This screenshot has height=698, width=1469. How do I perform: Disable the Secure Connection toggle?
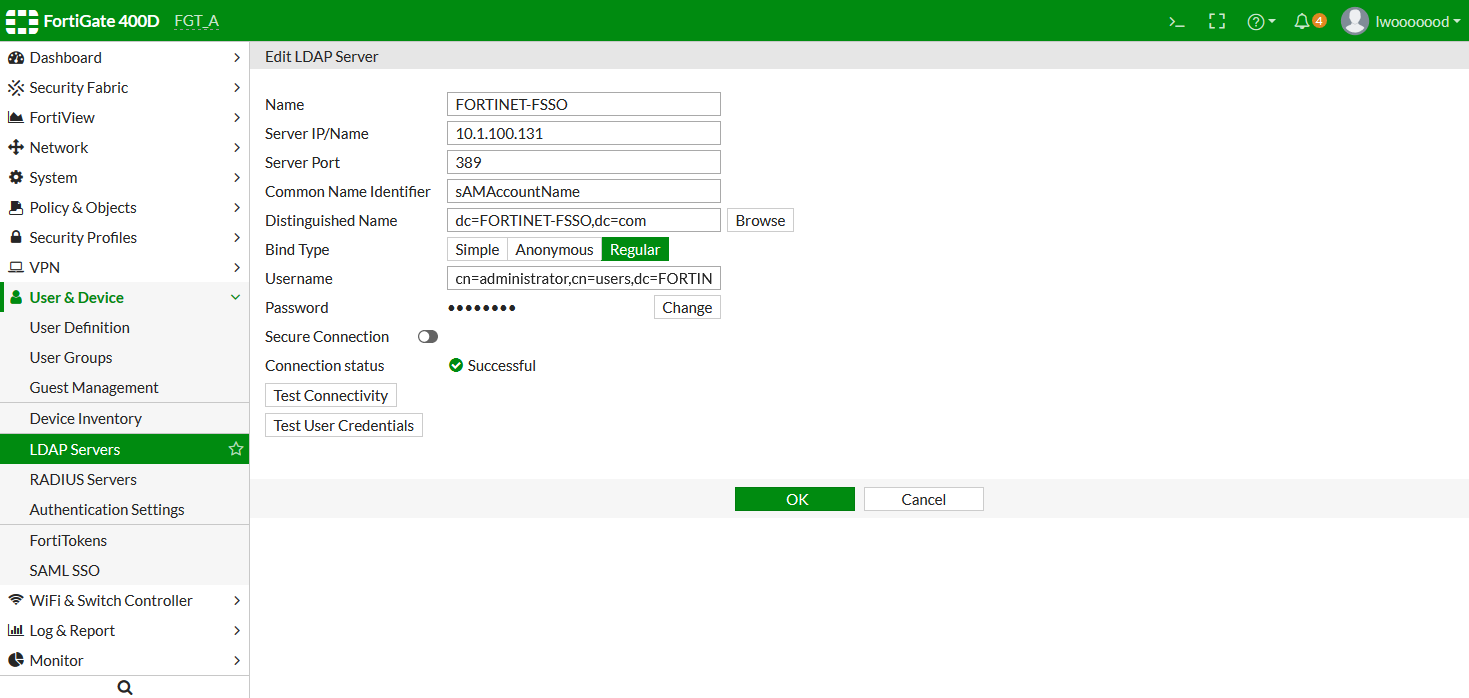click(x=428, y=336)
